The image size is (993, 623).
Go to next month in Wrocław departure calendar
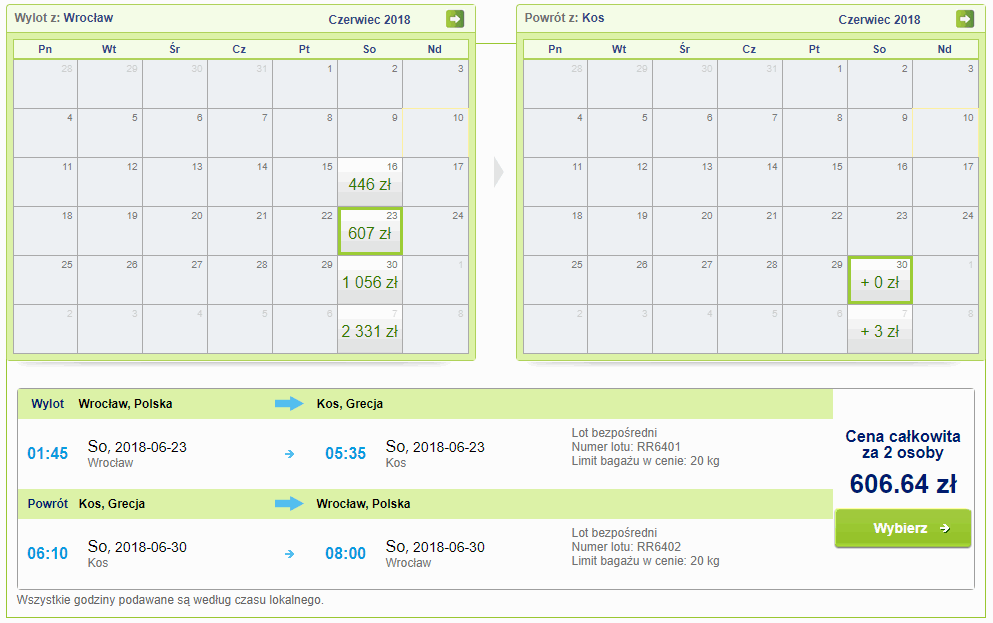point(455,19)
